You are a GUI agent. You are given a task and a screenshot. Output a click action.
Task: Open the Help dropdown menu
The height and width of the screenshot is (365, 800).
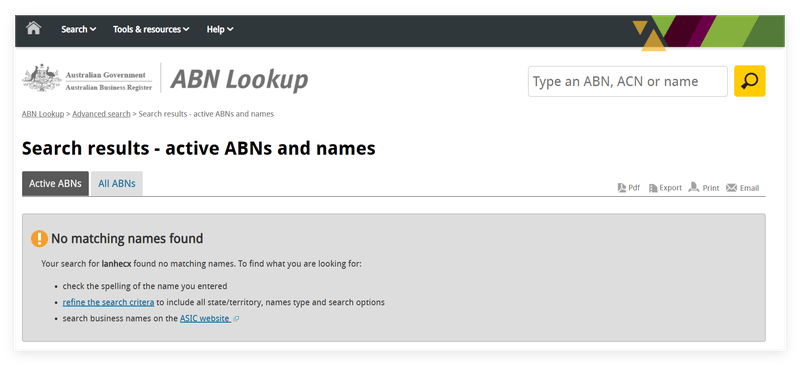click(220, 30)
